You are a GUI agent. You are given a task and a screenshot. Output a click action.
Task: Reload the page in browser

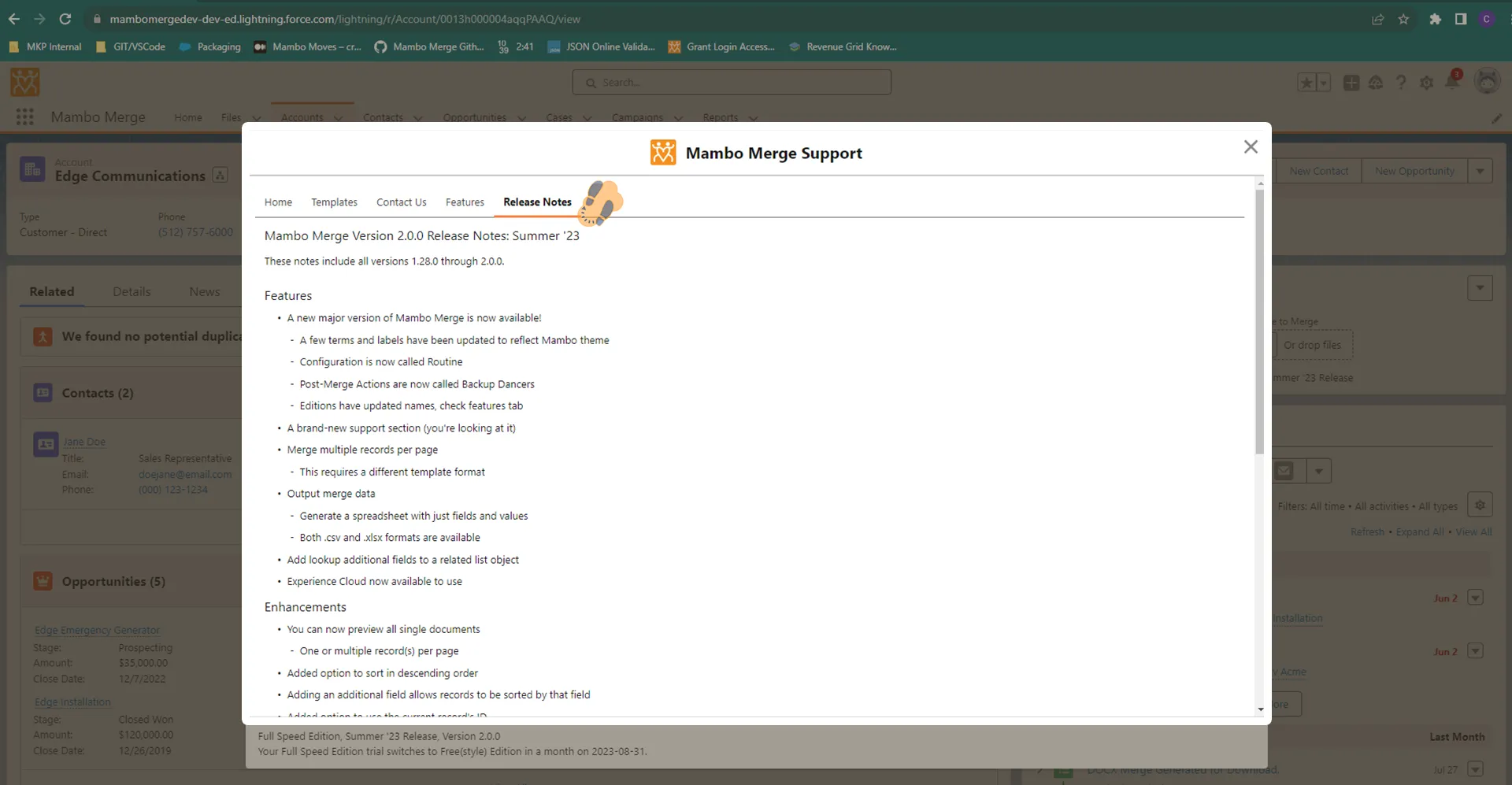[65, 19]
